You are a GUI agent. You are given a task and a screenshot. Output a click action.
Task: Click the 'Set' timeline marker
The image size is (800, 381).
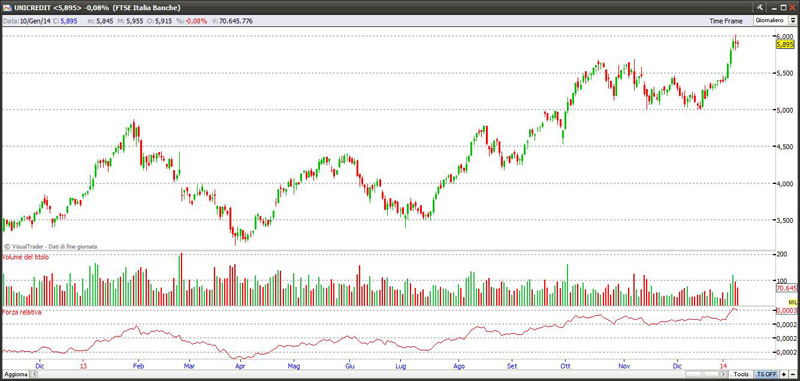pos(512,366)
